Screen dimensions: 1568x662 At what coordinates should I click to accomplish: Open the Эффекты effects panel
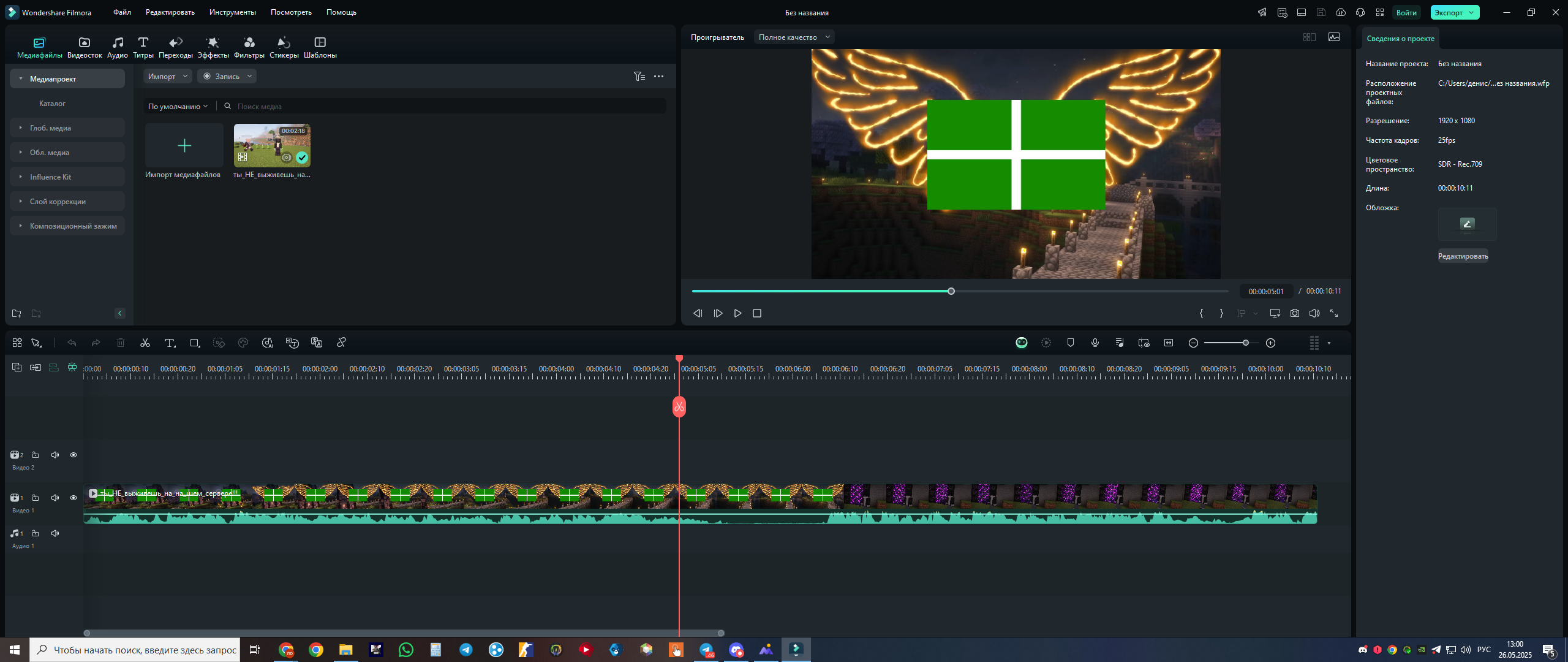213,47
